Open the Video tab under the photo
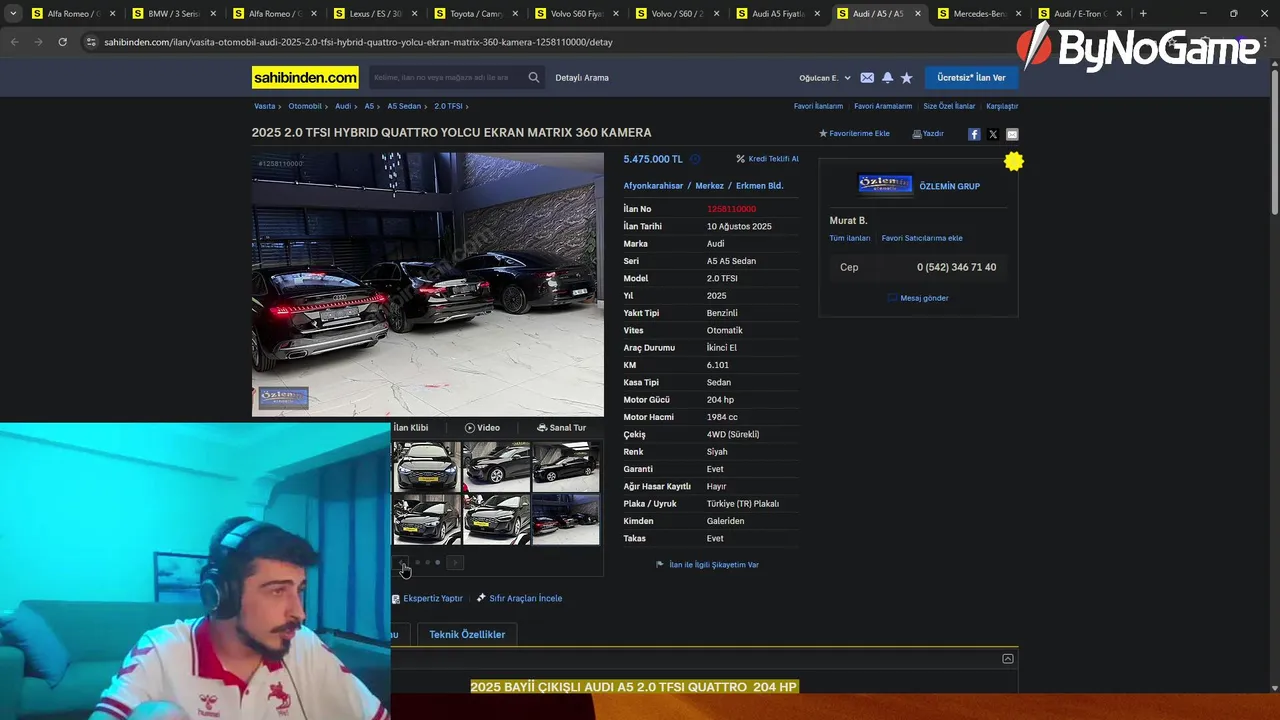The image size is (1280, 720). (482, 428)
